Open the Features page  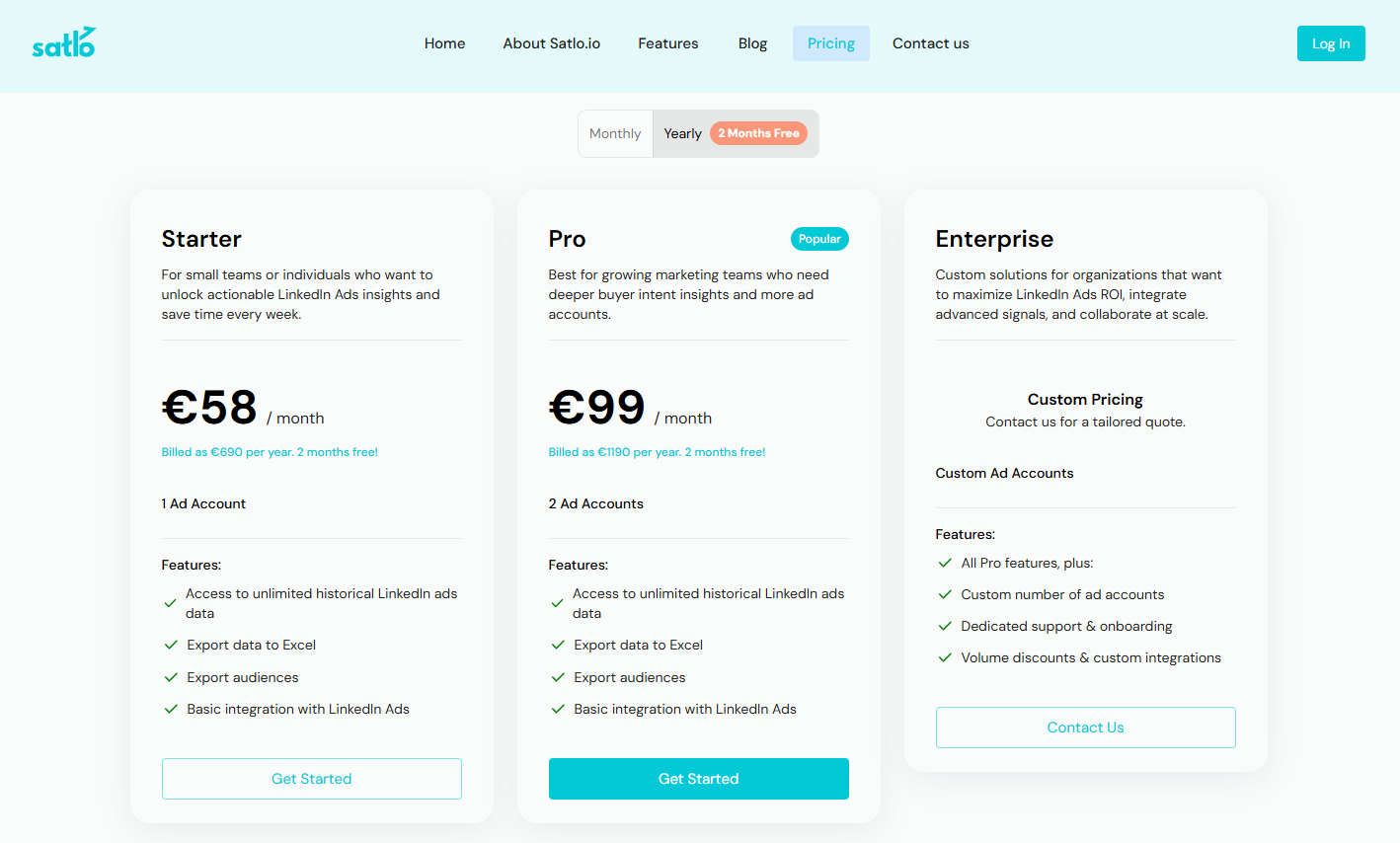pyautogui.click(x=668, y=42)
